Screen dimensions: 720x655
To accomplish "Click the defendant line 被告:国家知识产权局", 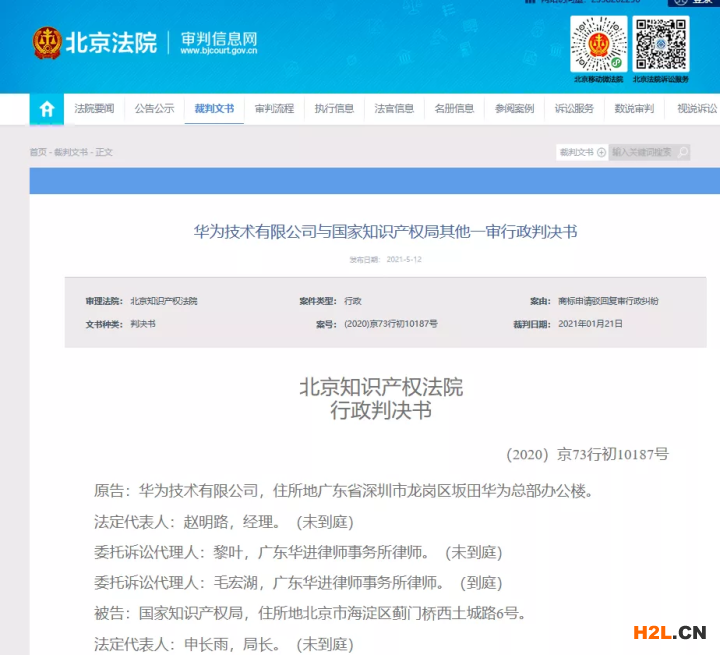I will coord(310,613).
